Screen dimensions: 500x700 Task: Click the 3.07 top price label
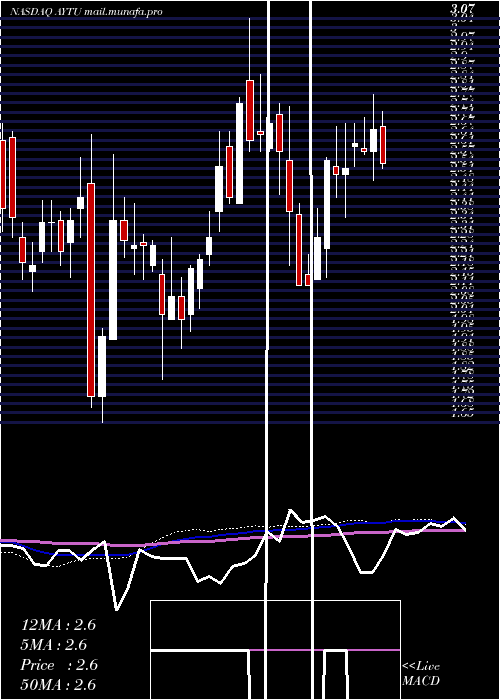click(462, 8)
